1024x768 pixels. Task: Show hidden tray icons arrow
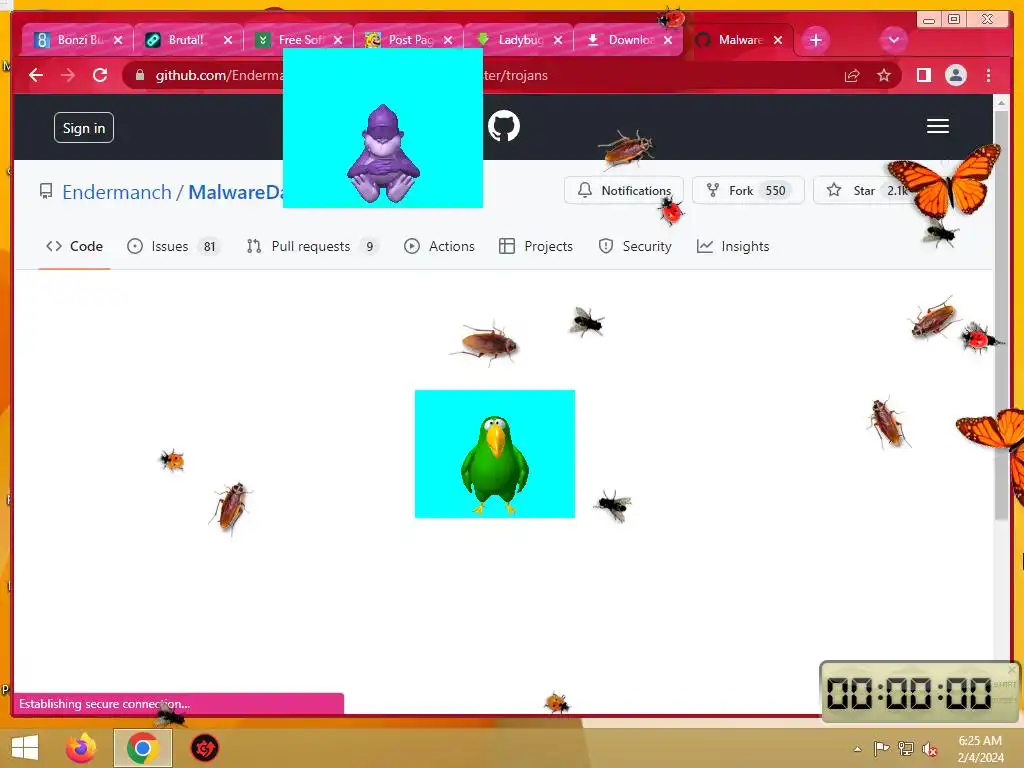[857, 749]
